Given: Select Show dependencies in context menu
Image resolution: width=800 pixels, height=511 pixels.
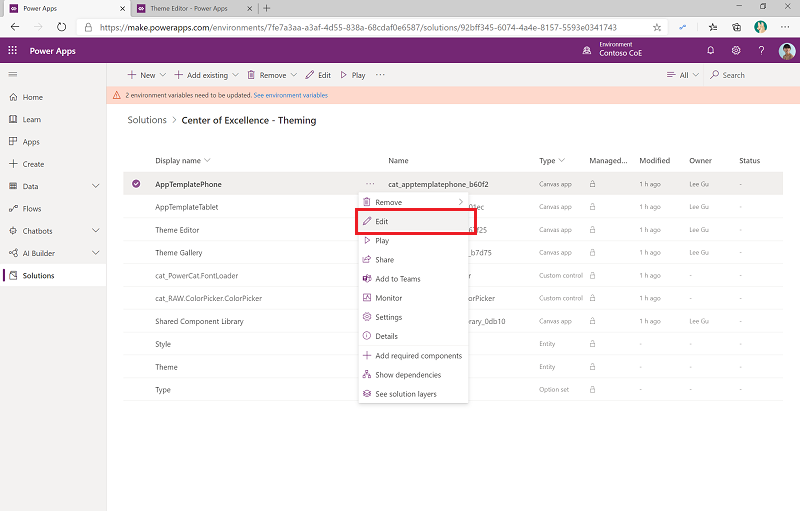Looking at the screenshot, I should click(407, 375).
